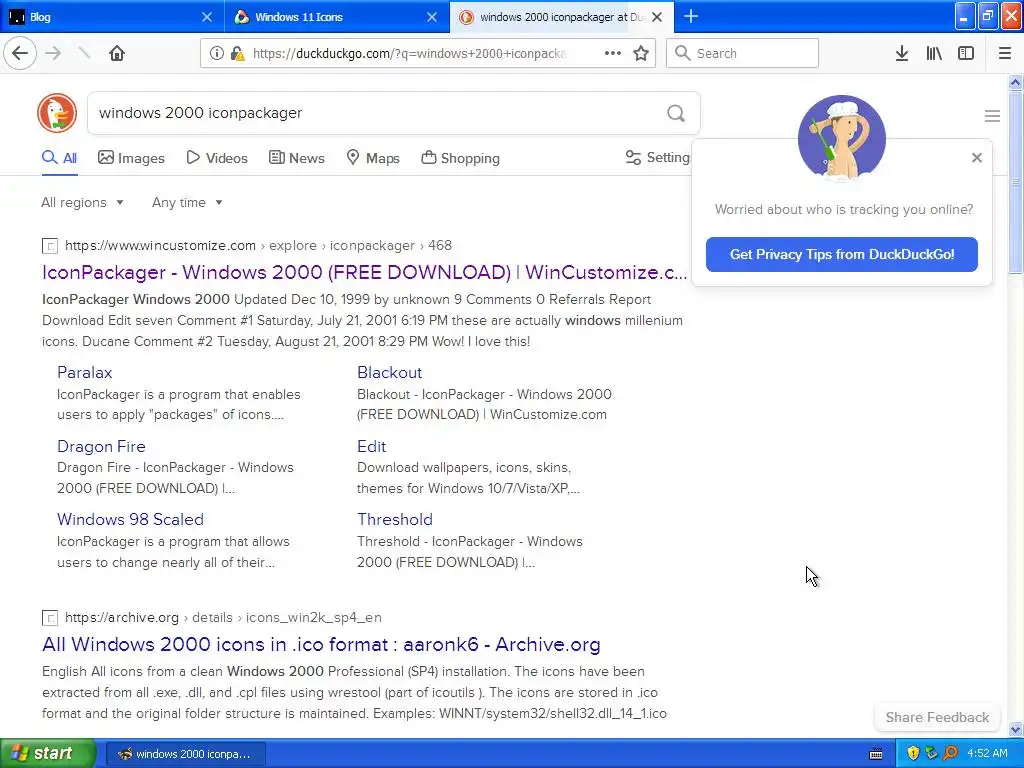Click the URL address bar text
This screenshot has width=1024, height=768.
(x=409, y=54)
